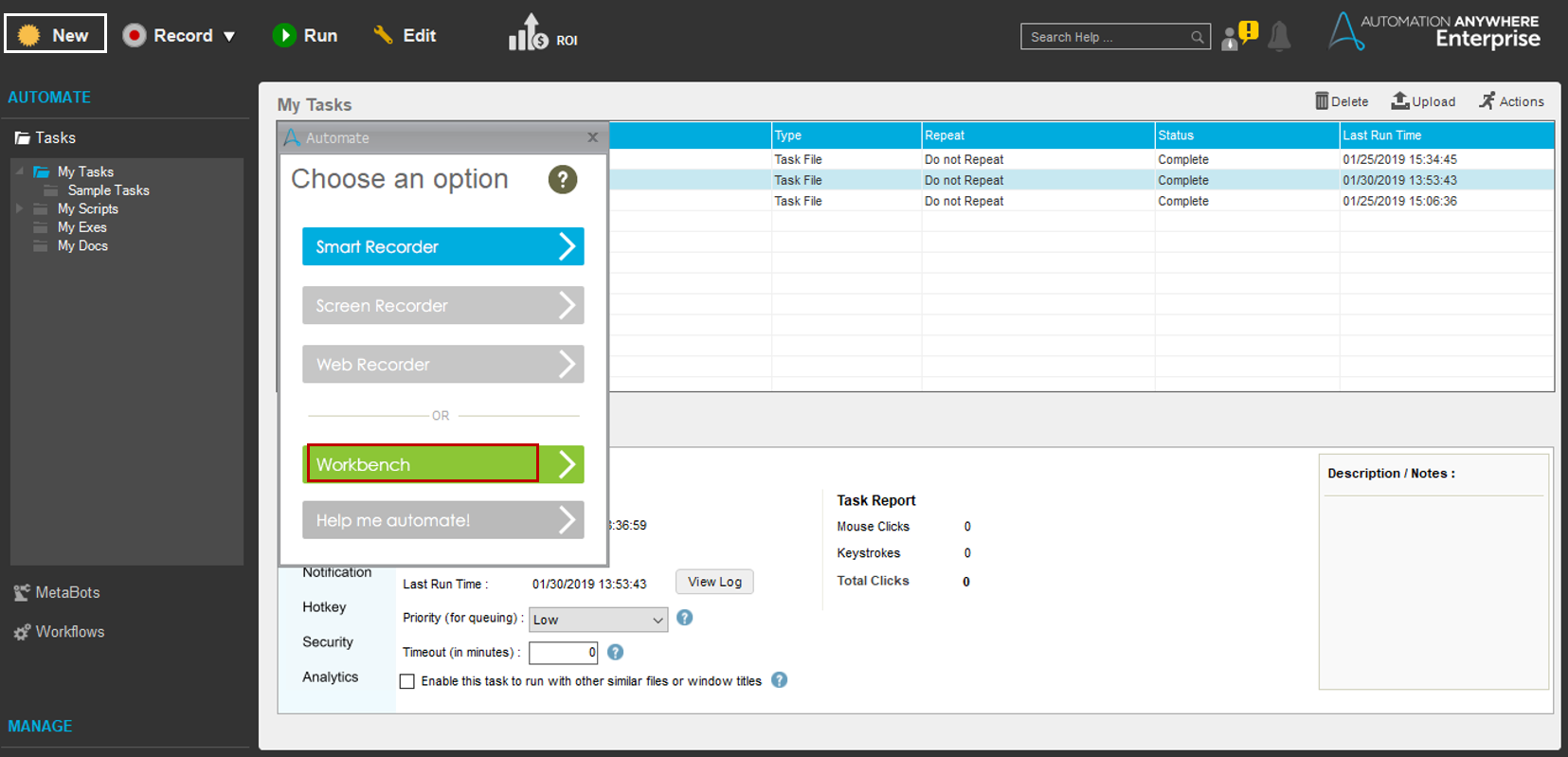Open the Record dropdown arrow

229,36
